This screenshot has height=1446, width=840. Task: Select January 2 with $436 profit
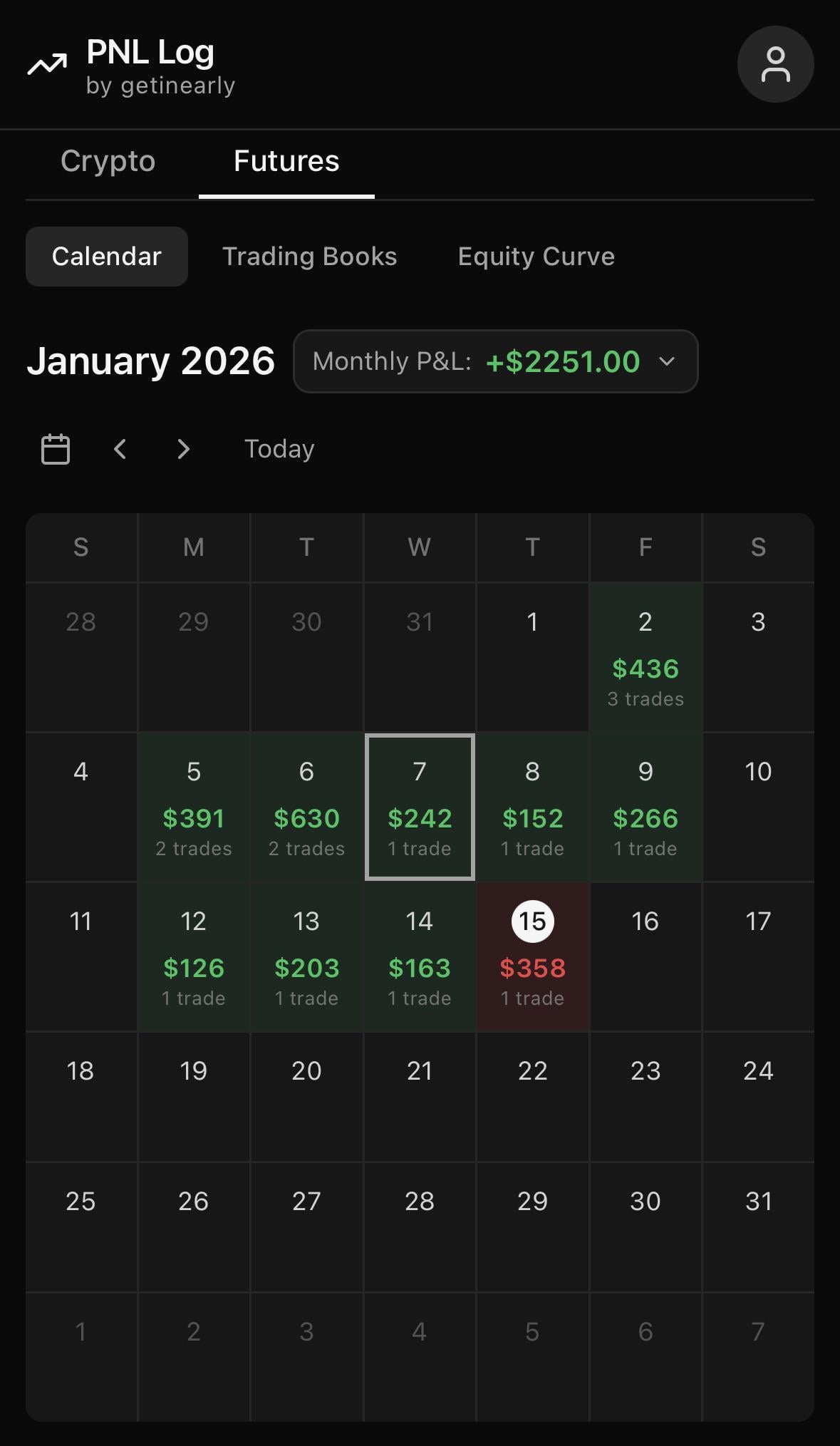pyautogui.click(x=645, y=658)
